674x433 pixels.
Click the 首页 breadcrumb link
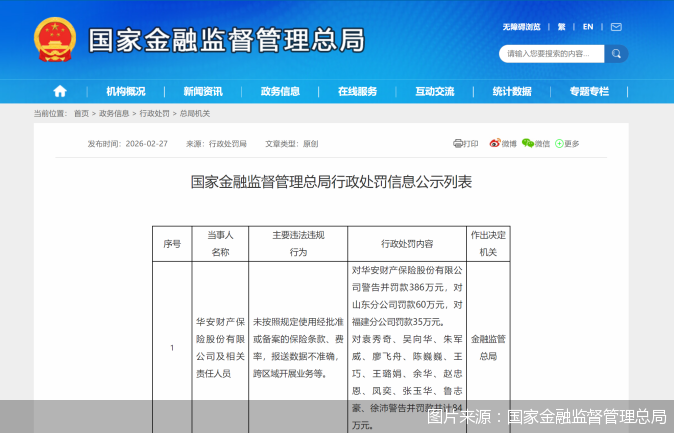(x=81, y=114)
